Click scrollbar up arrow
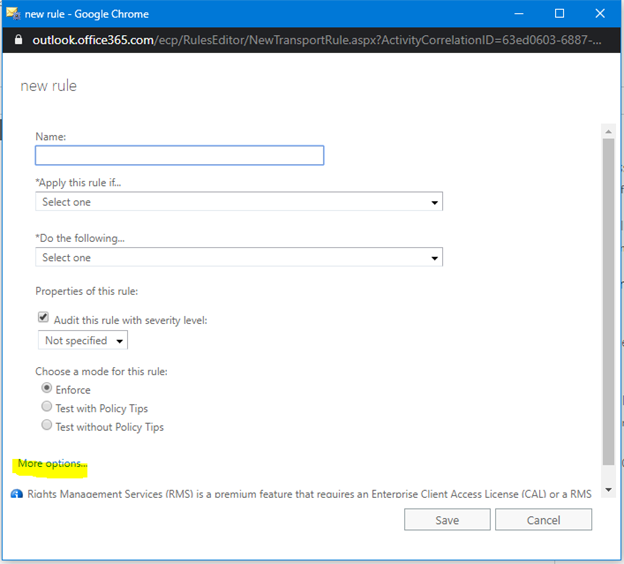 [608, 131]
